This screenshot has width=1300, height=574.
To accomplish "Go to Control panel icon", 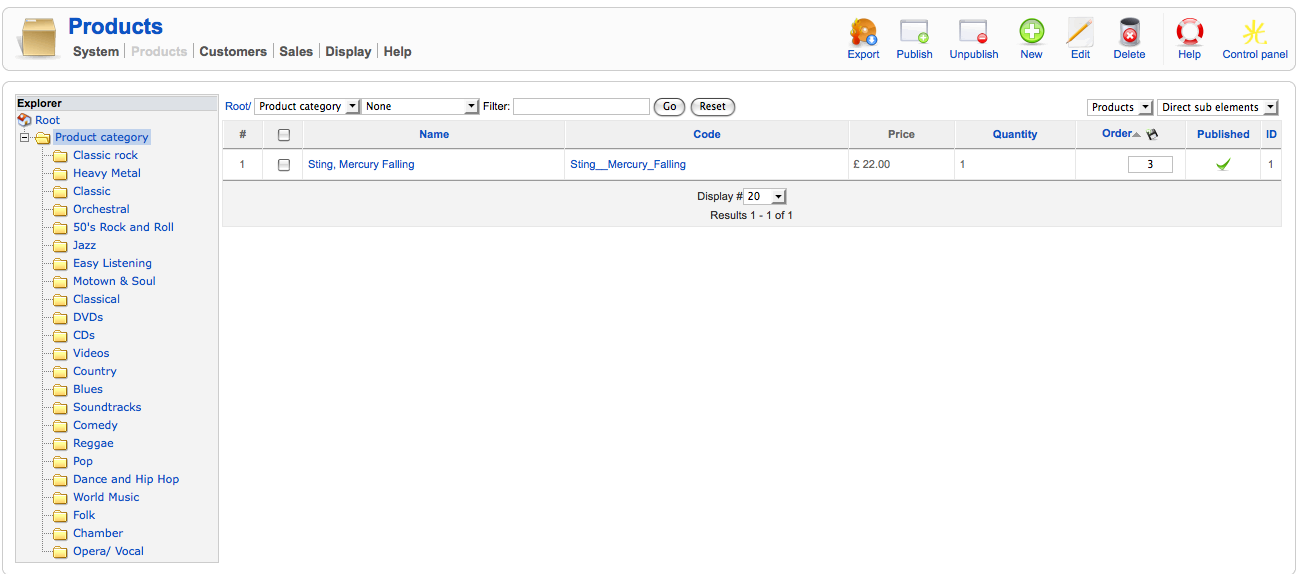I will [x=1254, y=32].
